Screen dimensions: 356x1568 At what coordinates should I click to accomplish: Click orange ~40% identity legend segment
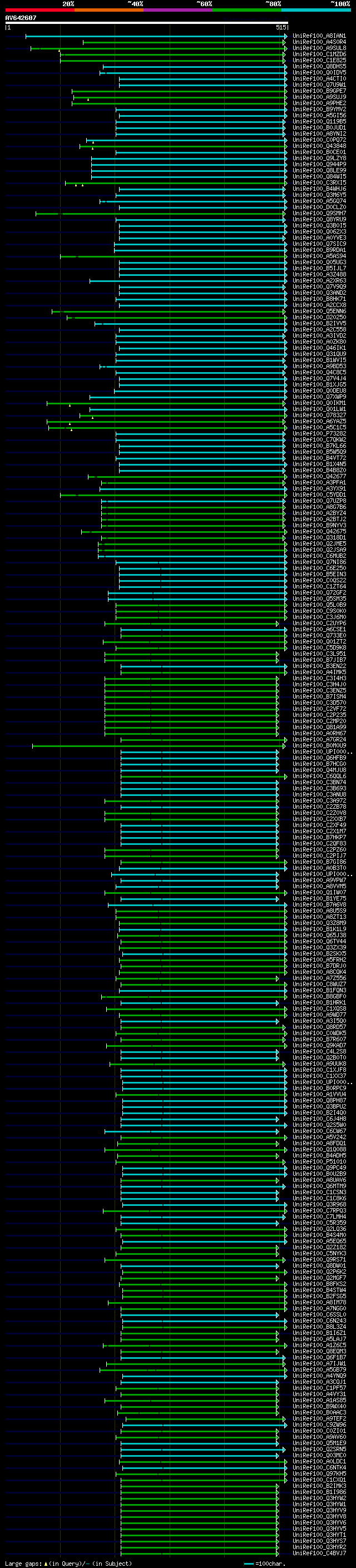click(x=109, y=10)
